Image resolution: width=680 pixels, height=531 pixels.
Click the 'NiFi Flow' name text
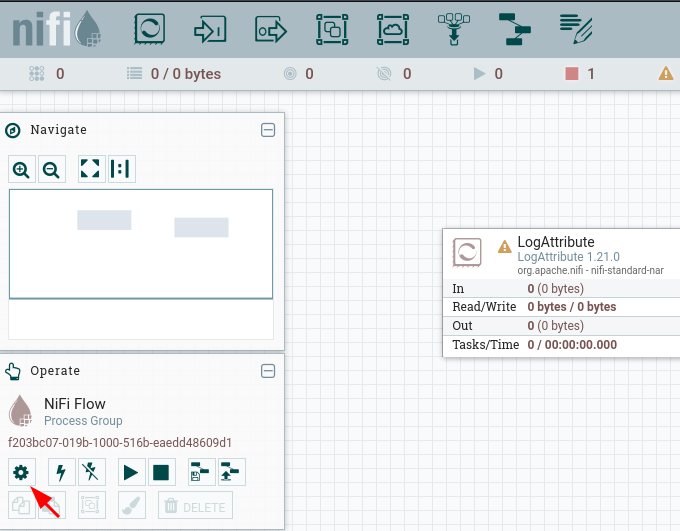75,404
